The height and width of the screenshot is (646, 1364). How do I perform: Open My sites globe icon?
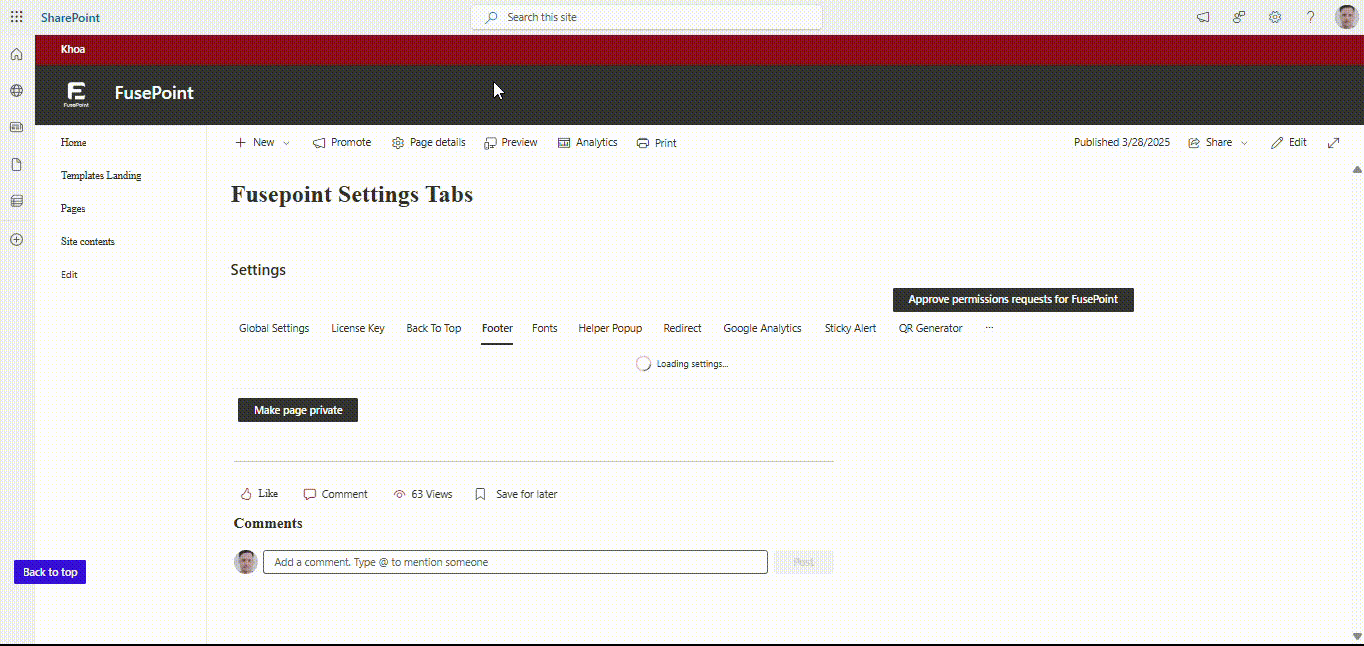point(16,91)
